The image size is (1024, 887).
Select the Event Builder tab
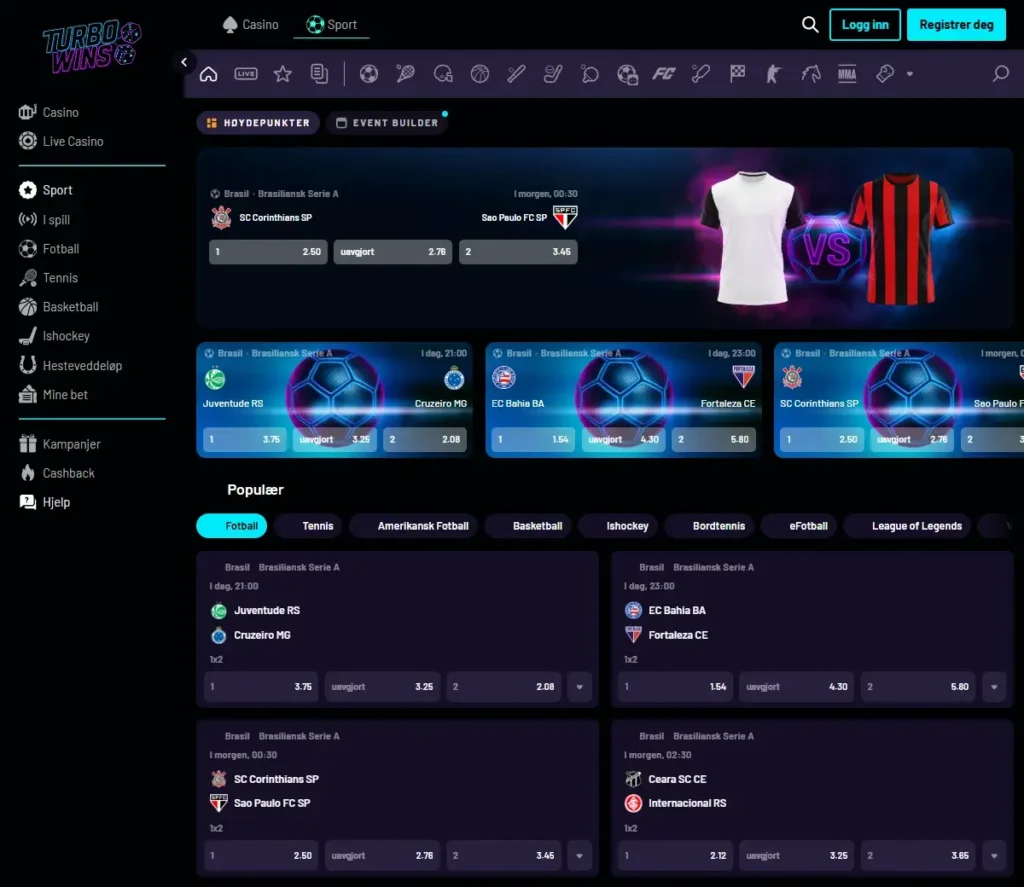tap(387, 123)
